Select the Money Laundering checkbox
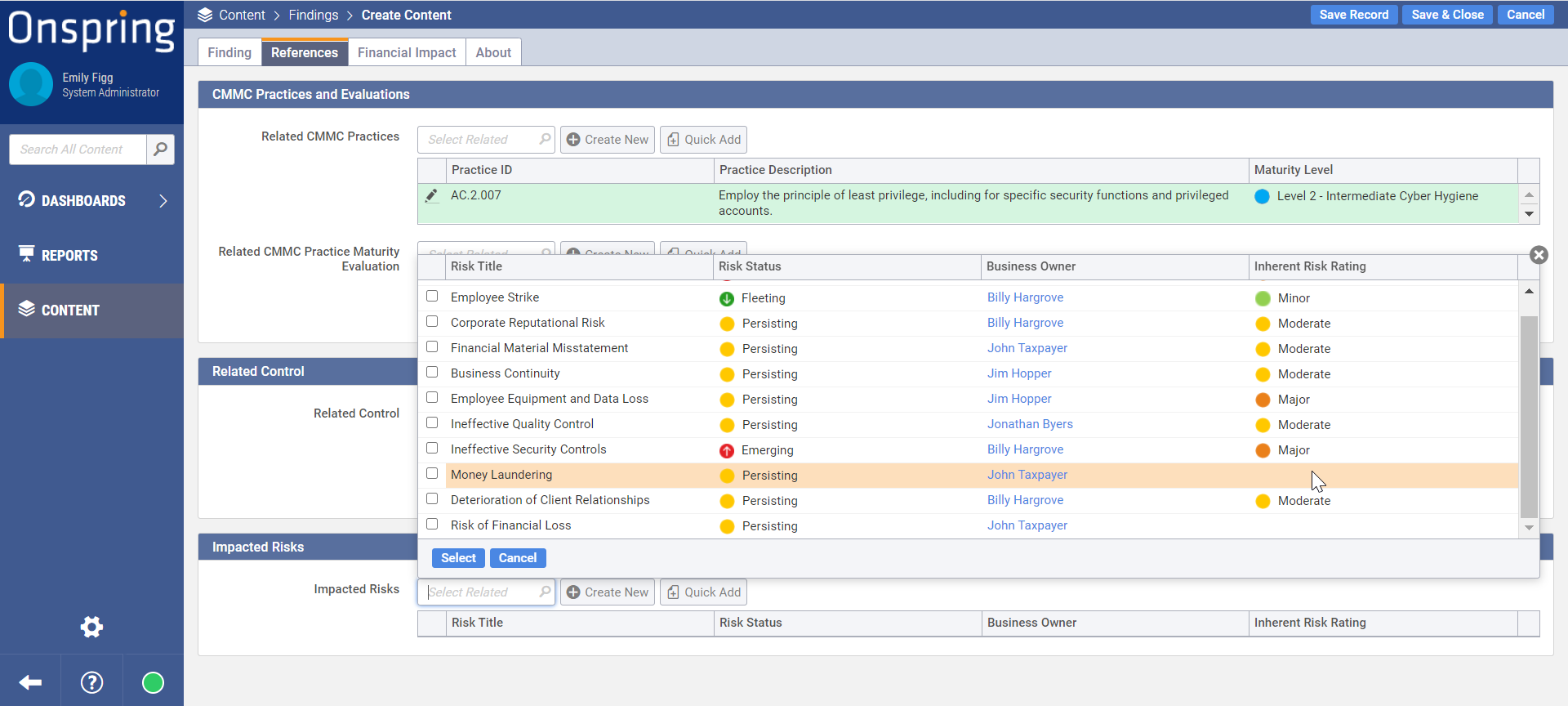Screen dimensions: 1568x706 coord(432,473)
